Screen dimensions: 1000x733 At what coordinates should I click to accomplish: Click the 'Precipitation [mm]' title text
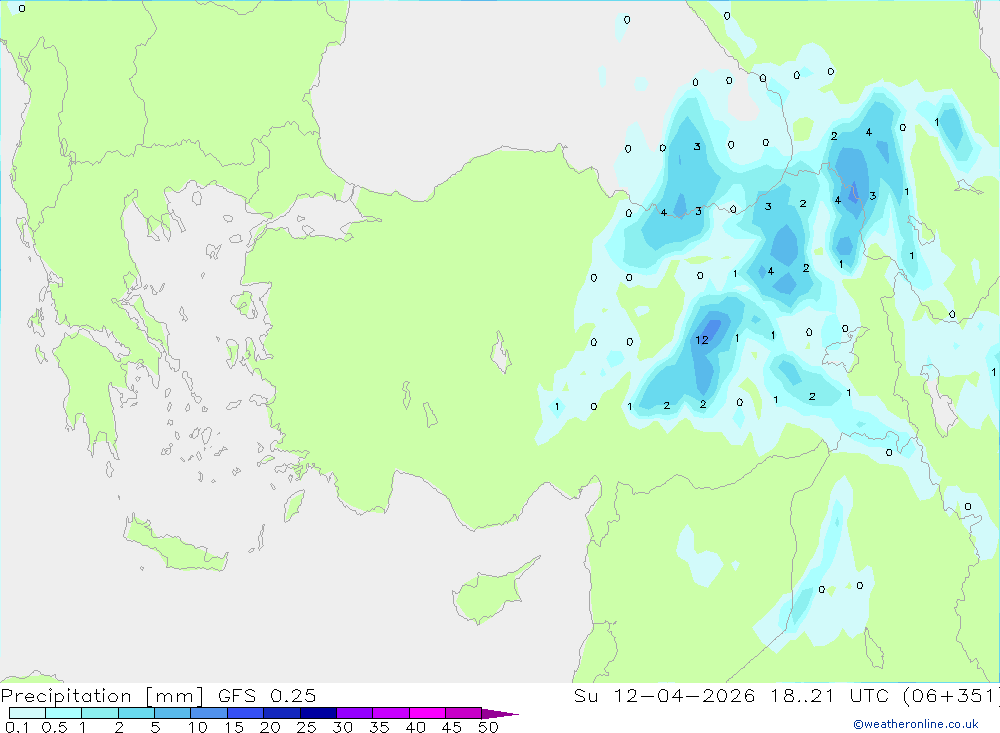tap(102, 696)
